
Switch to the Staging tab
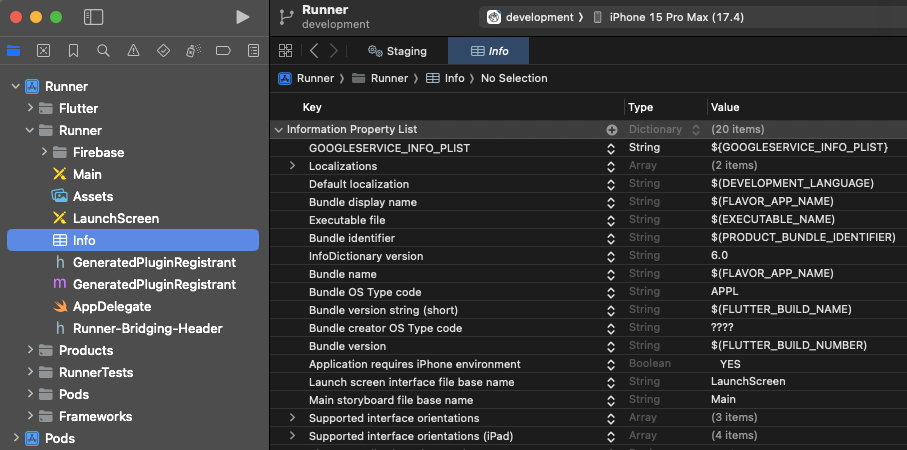tap(397, 51)
